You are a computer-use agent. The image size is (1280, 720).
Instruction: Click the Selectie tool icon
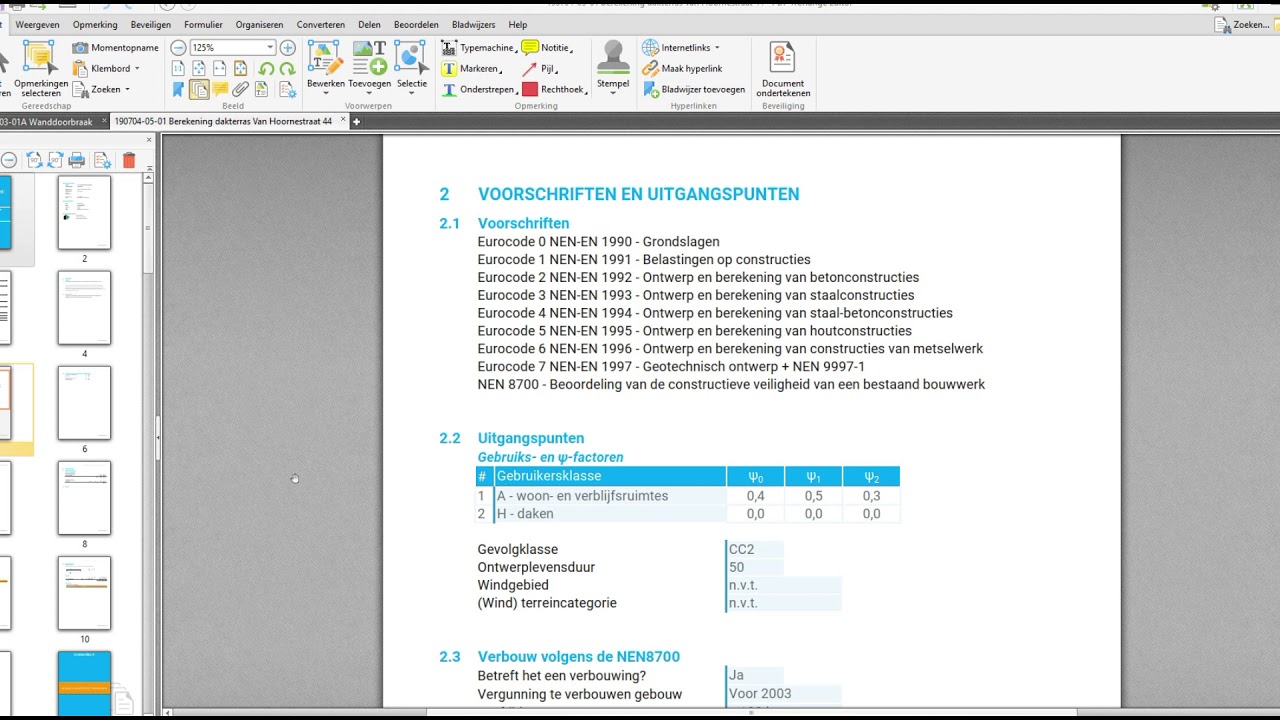tap(411, 58)
